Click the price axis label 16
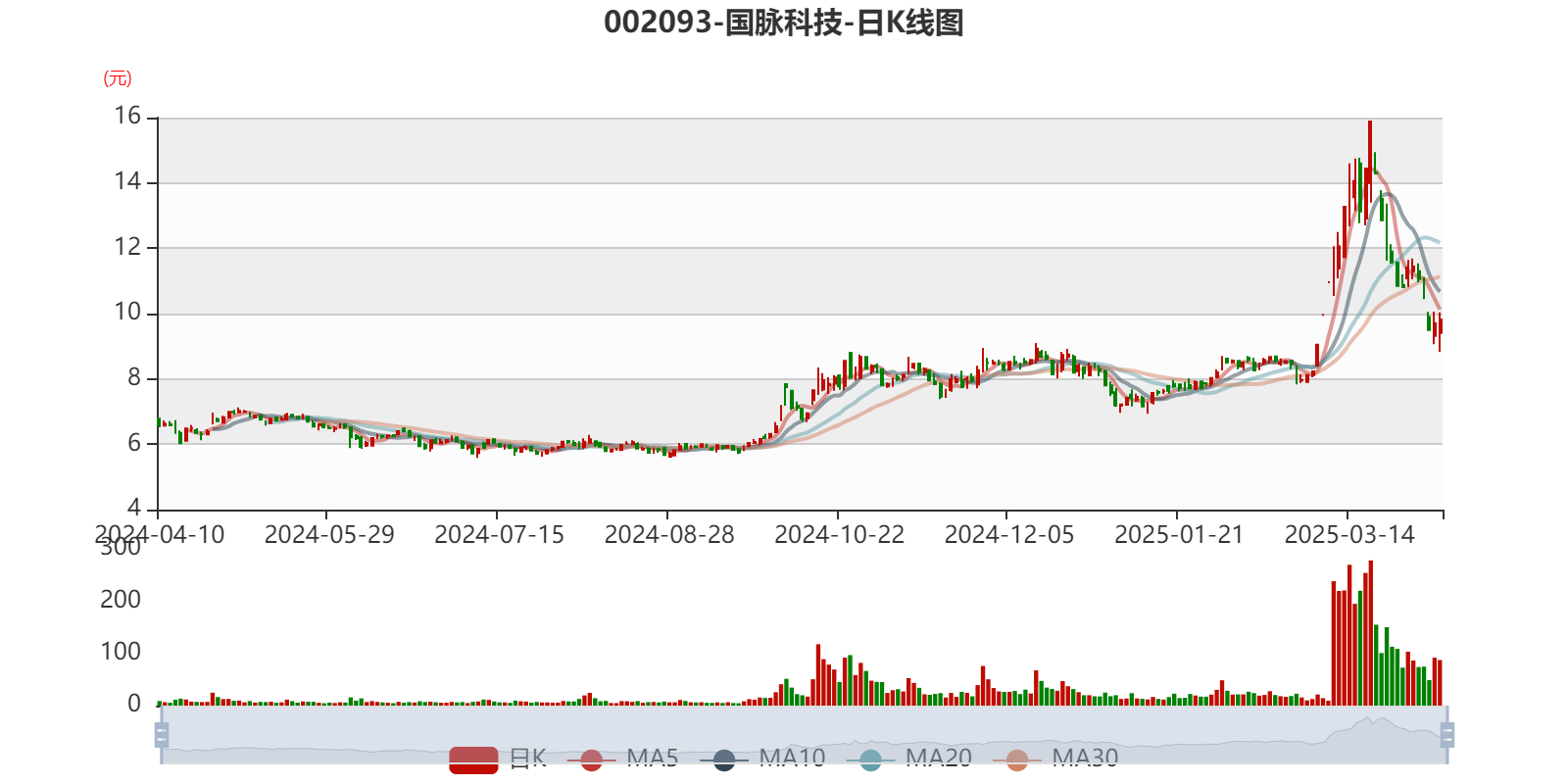This screenshot has height=784, width=1568. 128,117
